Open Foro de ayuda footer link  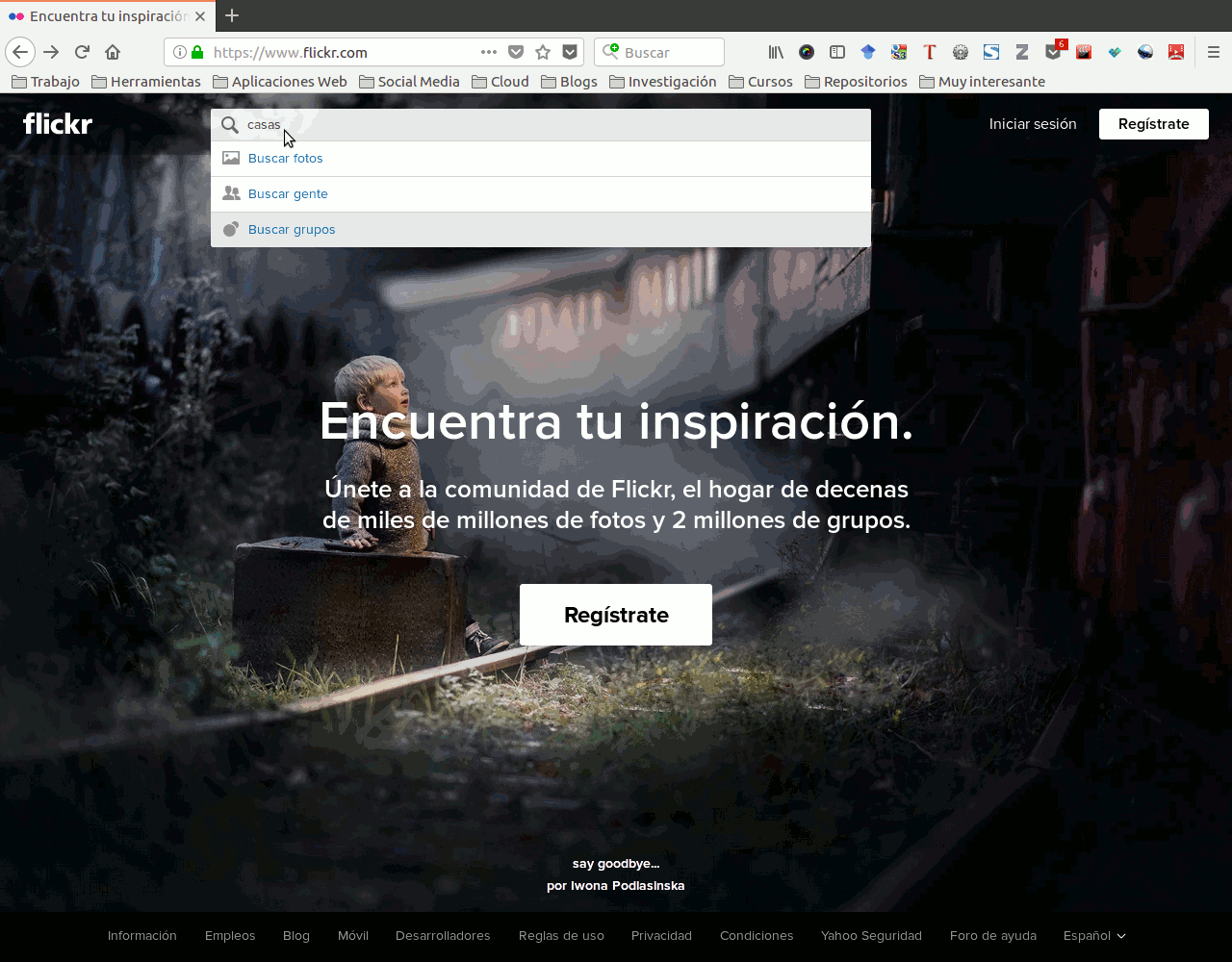click(993, 935)
